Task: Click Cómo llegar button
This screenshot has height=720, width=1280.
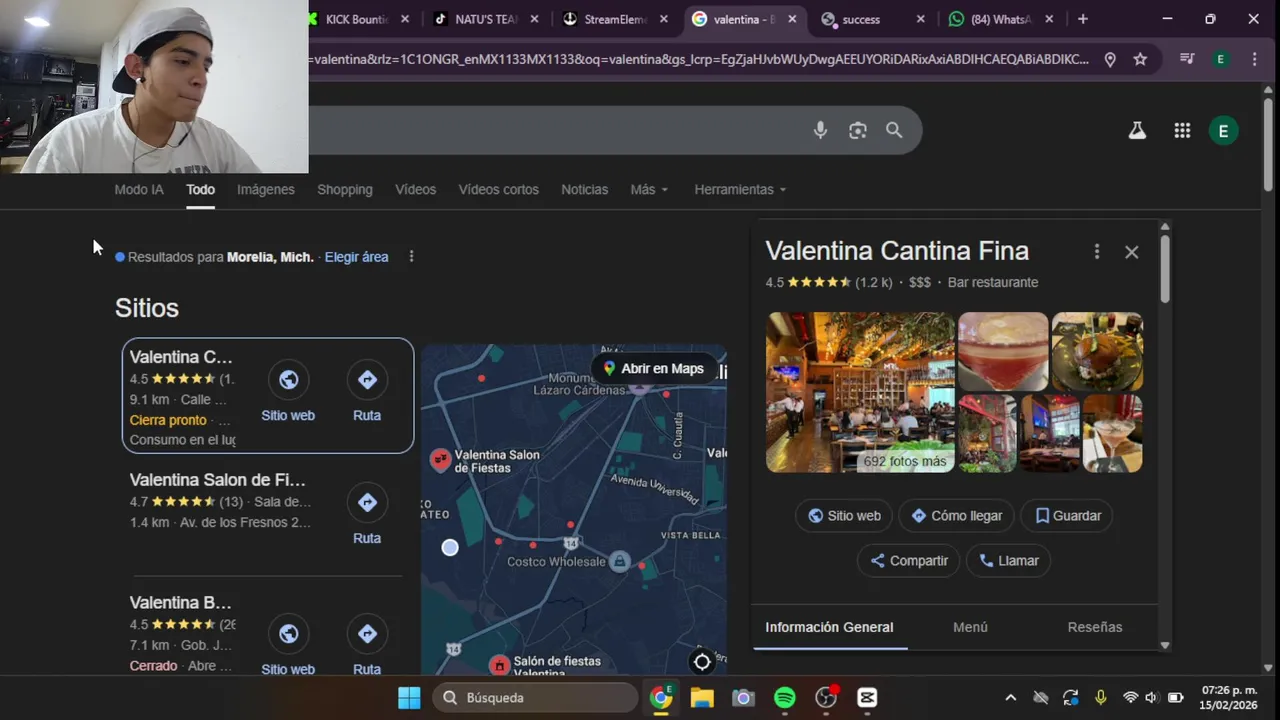Action: [x=956, y=516]
